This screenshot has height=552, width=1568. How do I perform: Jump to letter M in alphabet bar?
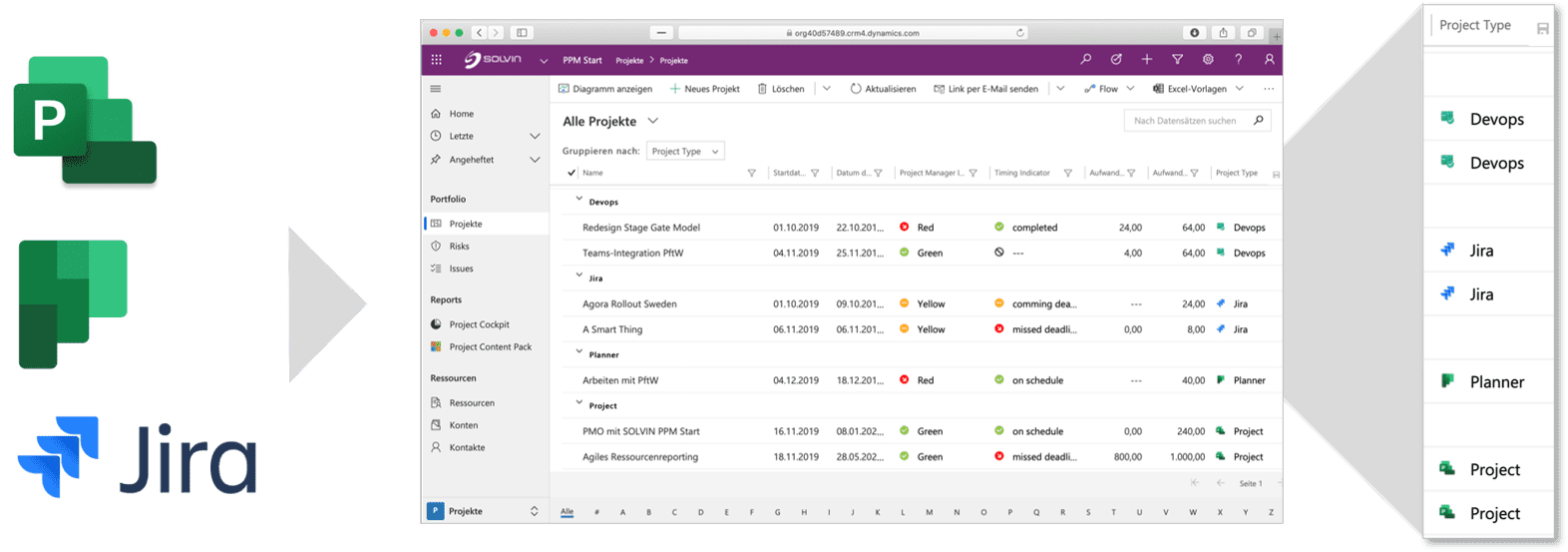(x=930, y=512)
